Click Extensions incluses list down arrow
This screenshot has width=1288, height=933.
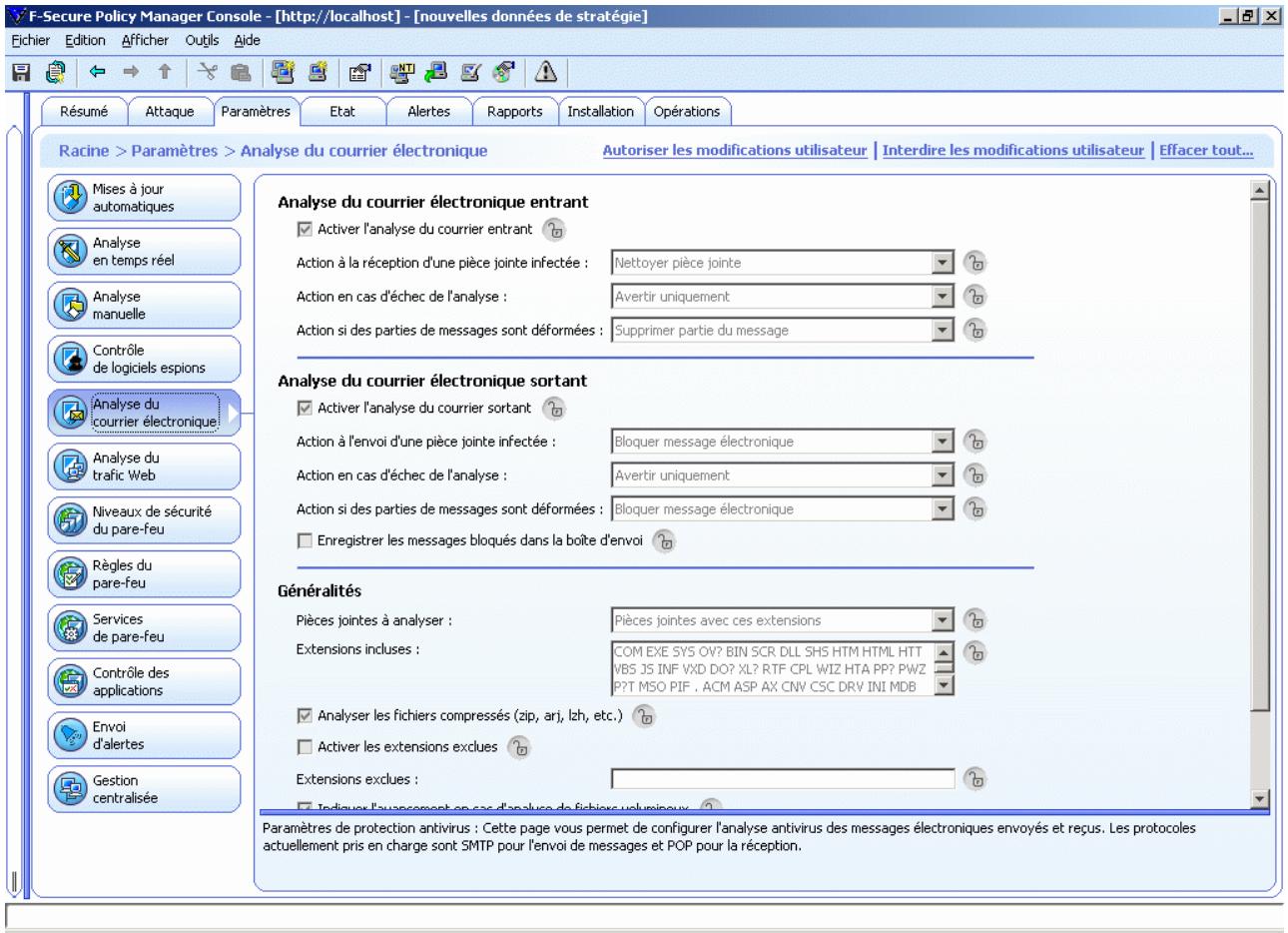(x=945, y=685)
